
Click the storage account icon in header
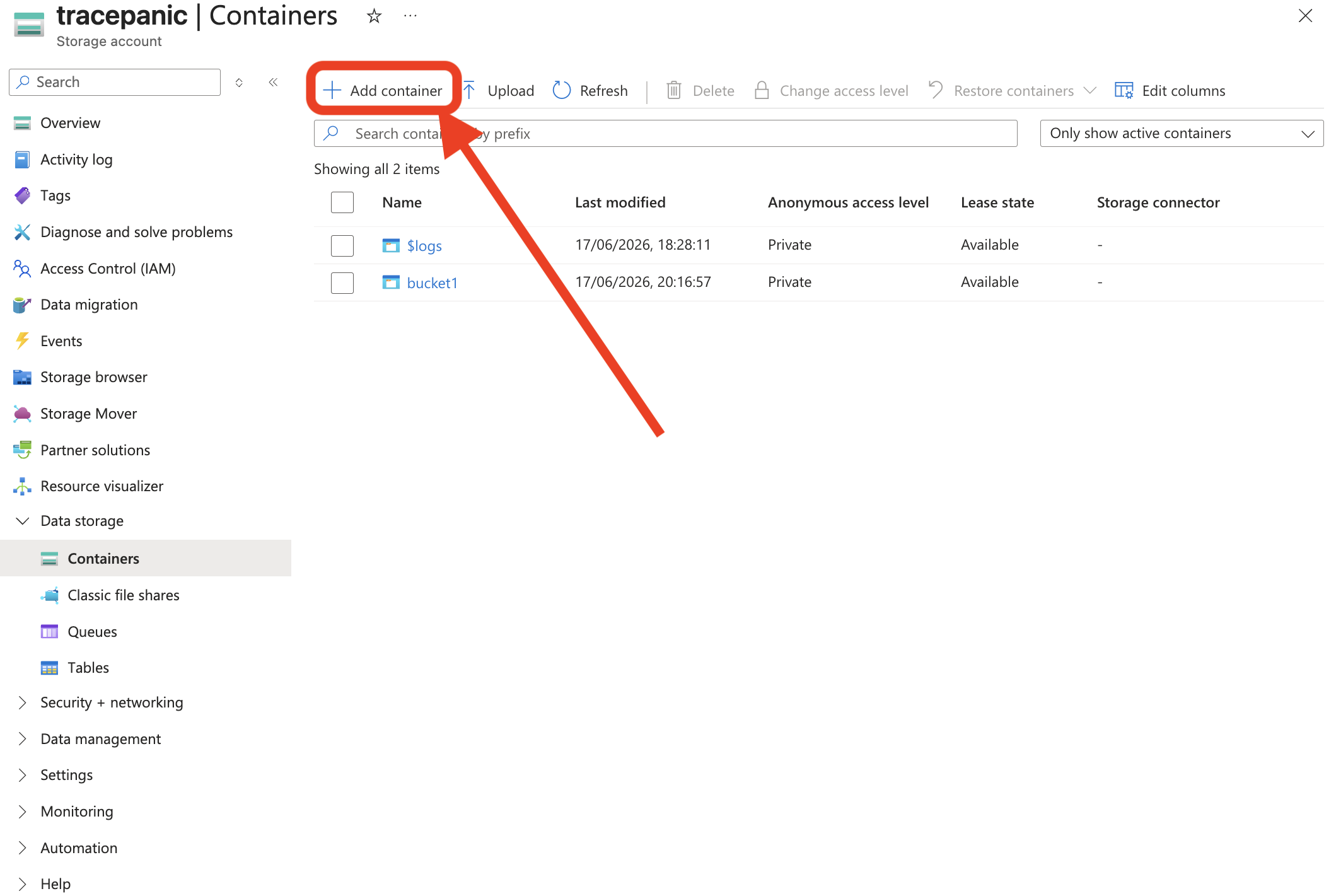tap(29, 25)
